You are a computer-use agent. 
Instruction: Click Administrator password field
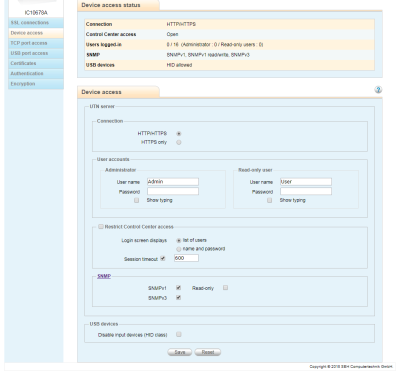coord(173,191)
